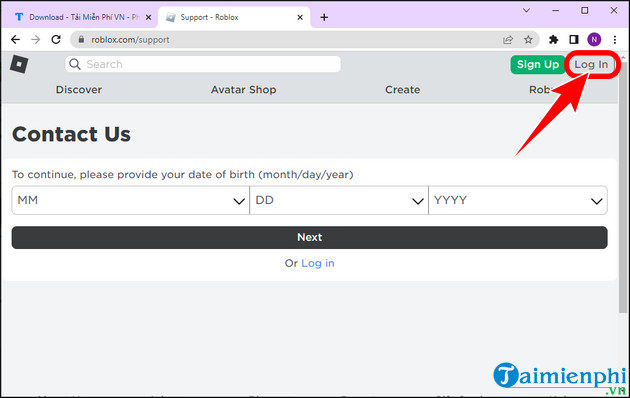630x398 pixels.
Task: Toggle the browser side panel icon
Action: (574, 39)
